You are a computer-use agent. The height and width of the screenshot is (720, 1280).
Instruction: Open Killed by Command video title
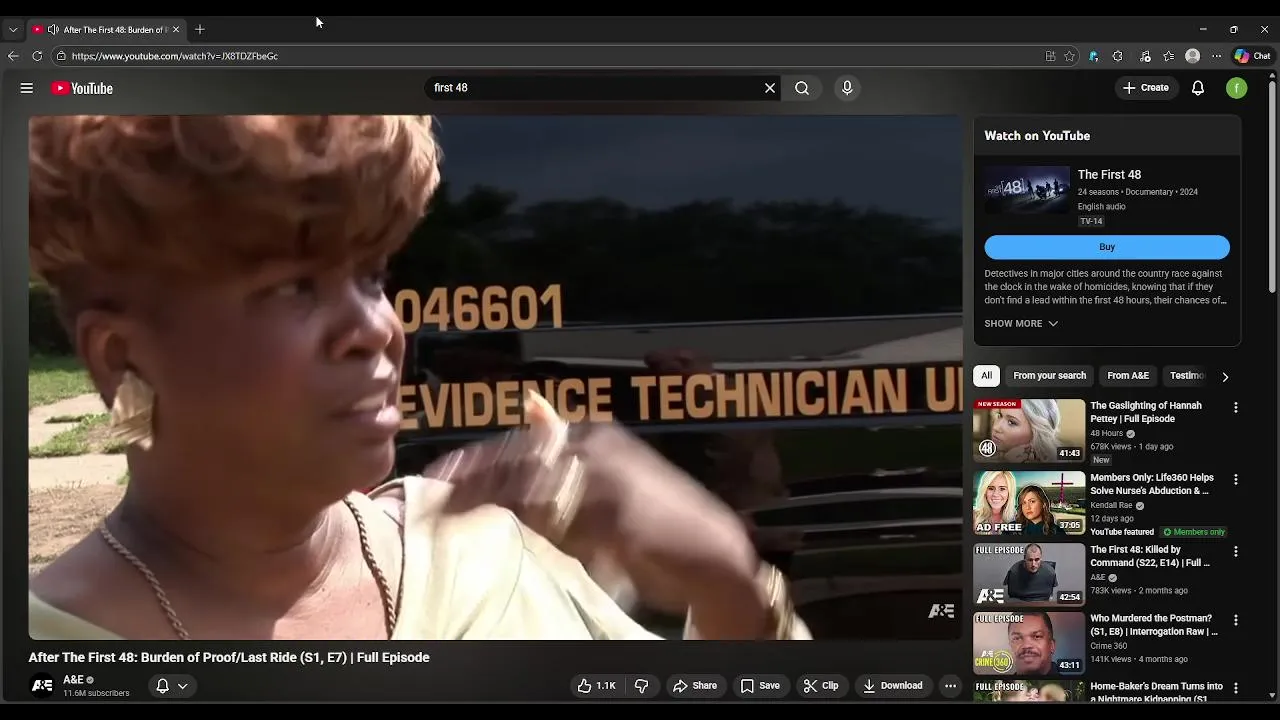click(1150, 556)
